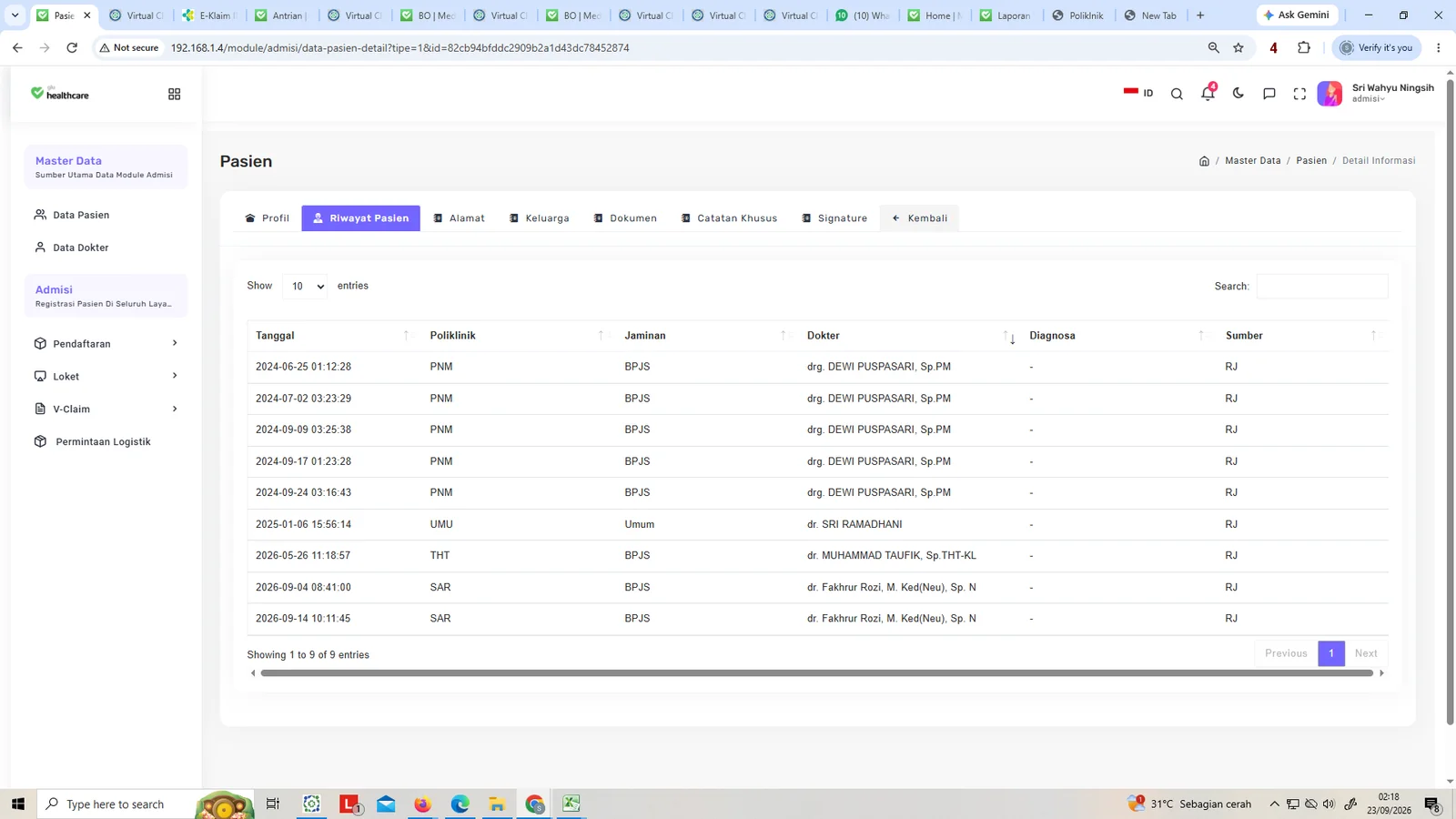Sort by Tanggal column header
The width and height of the screenshot is (1456, 819).
pyautogui.click(x=334, y=336)
